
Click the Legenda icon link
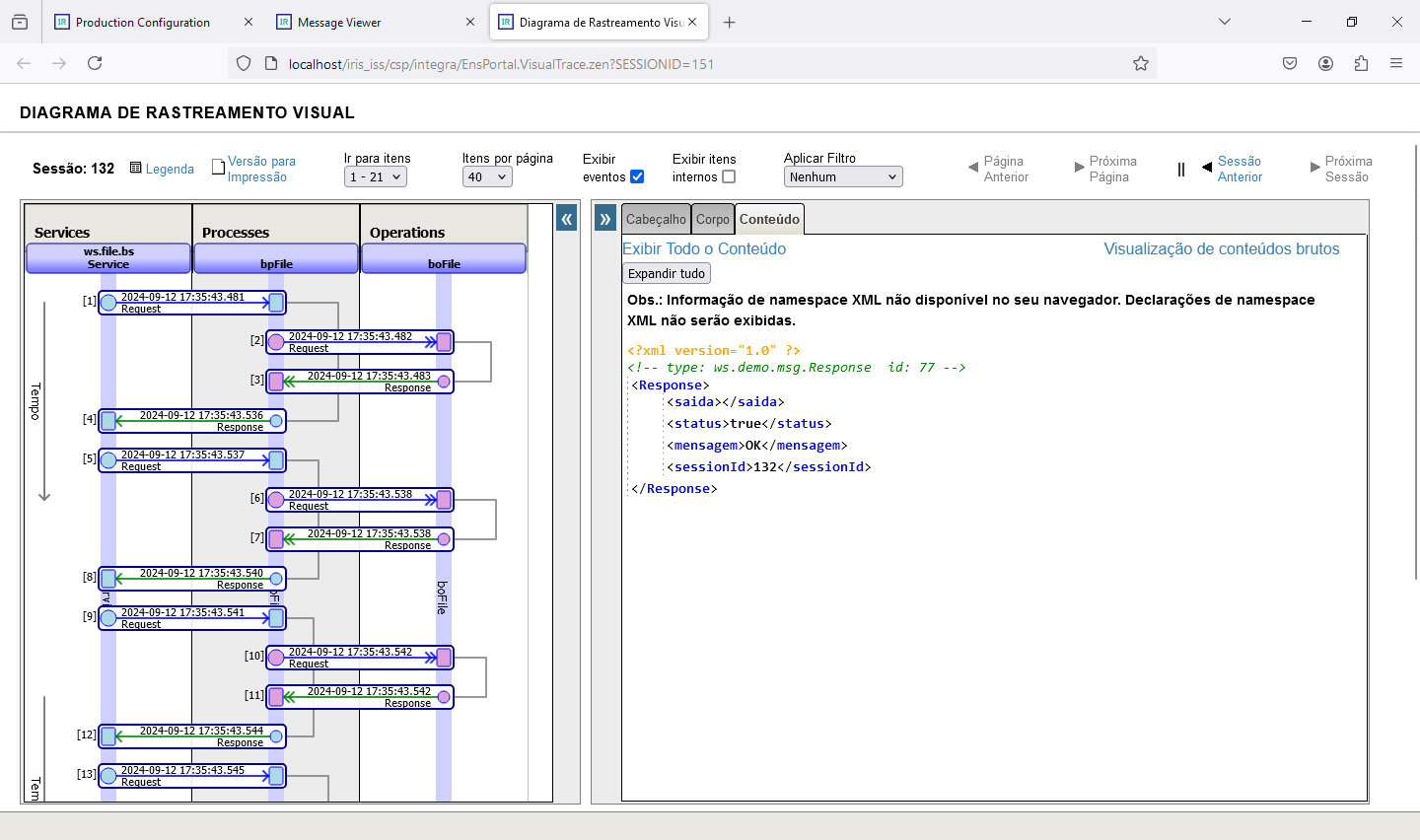pyautogui.click(x=136, y=169)
